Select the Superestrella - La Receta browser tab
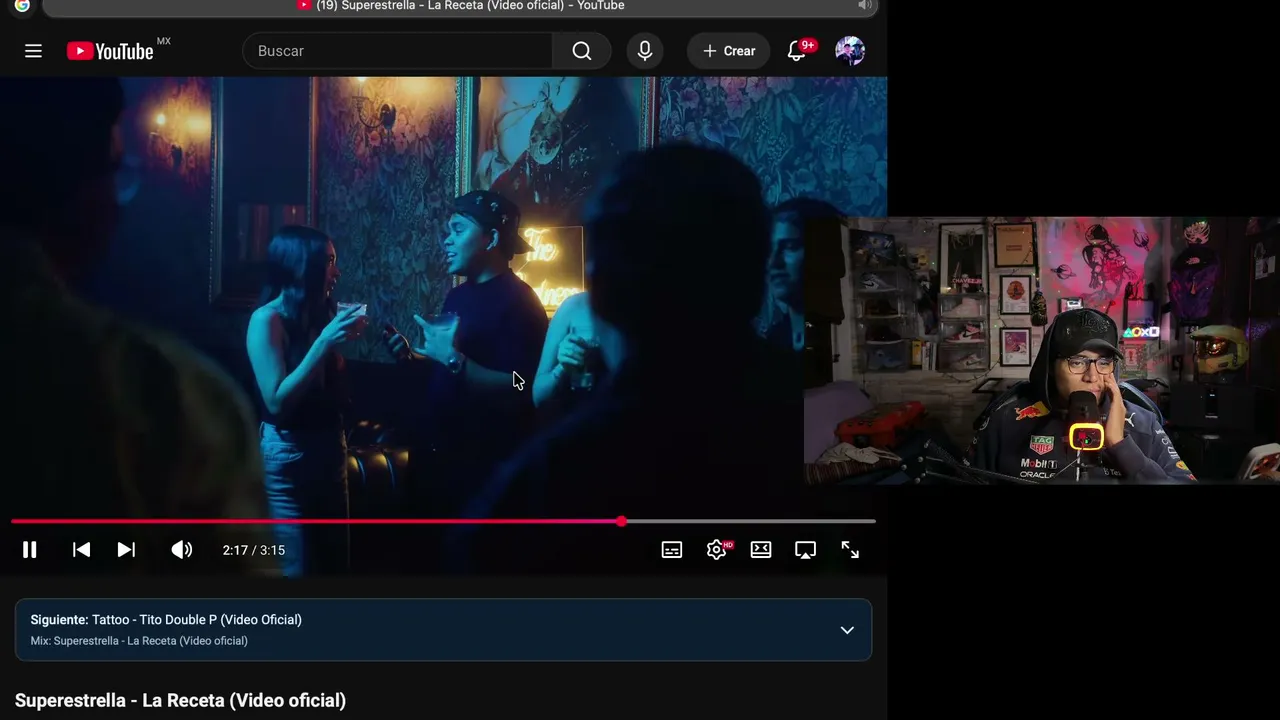 (460, 6)
